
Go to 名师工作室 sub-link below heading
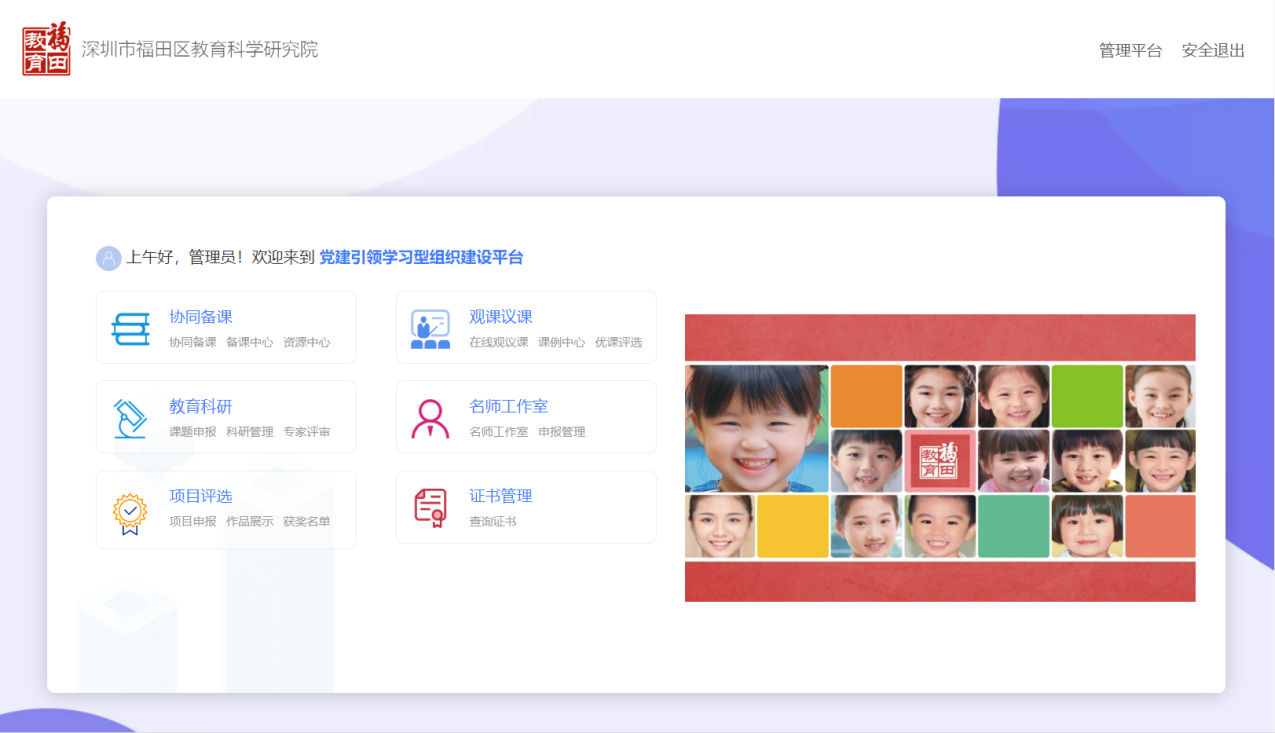point(499,432)
